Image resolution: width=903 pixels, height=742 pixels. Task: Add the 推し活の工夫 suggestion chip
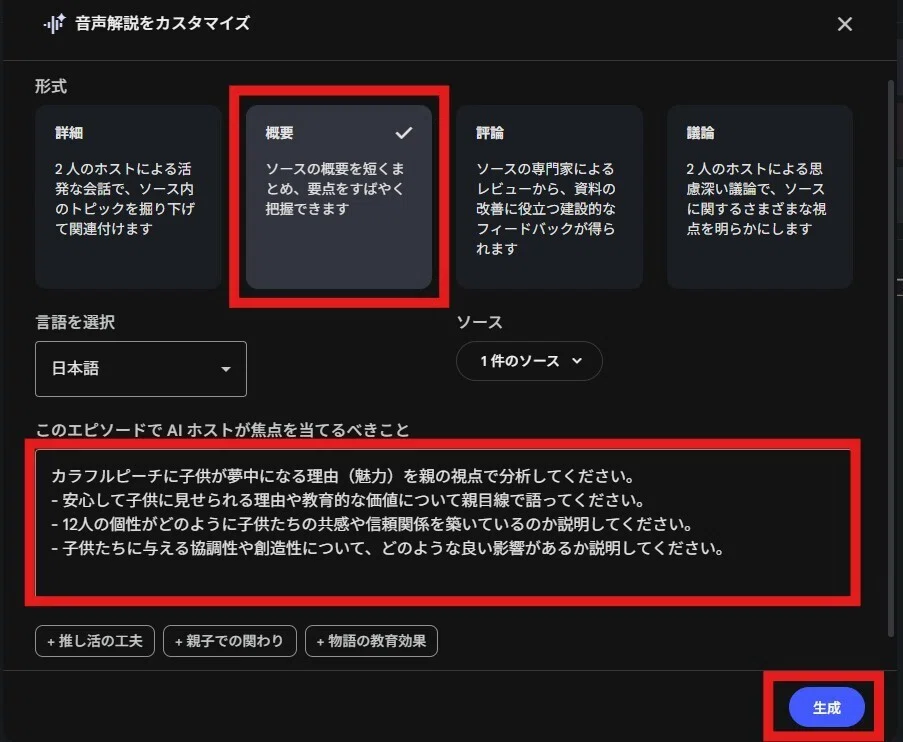pos(95,641)
